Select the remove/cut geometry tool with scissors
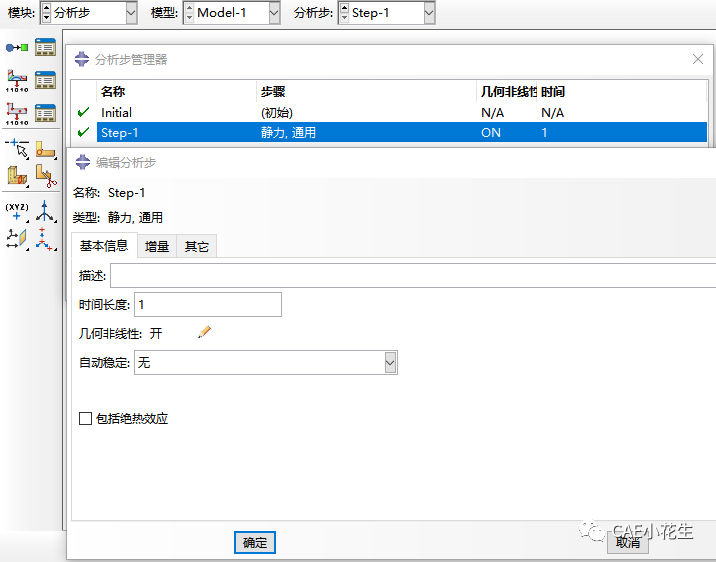The height and width of the screenshot is (562, 716). 46,176
